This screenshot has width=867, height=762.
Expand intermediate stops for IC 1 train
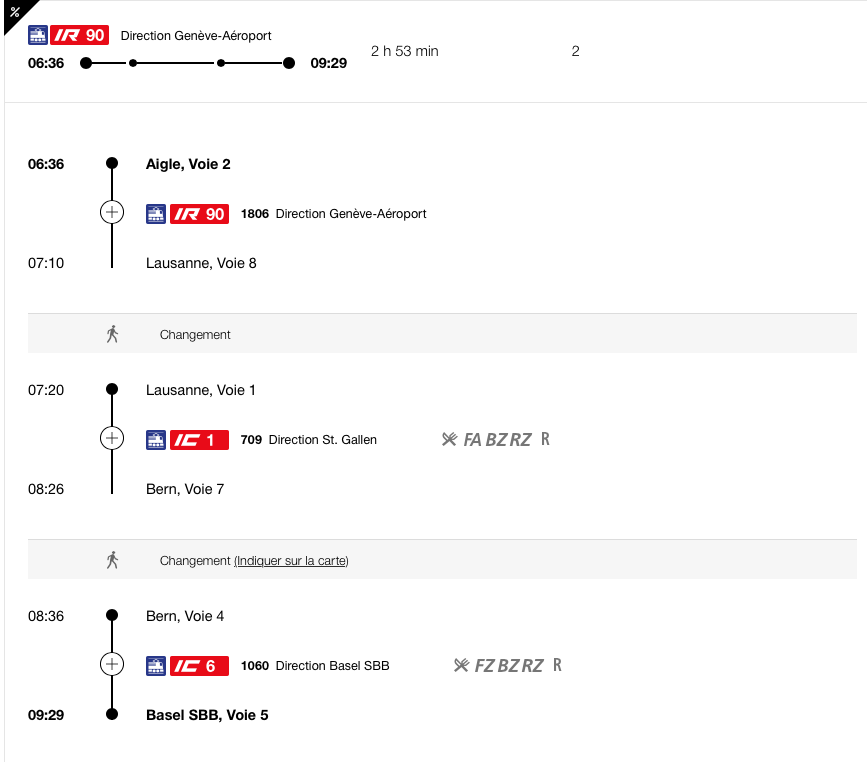pos(112,439)
